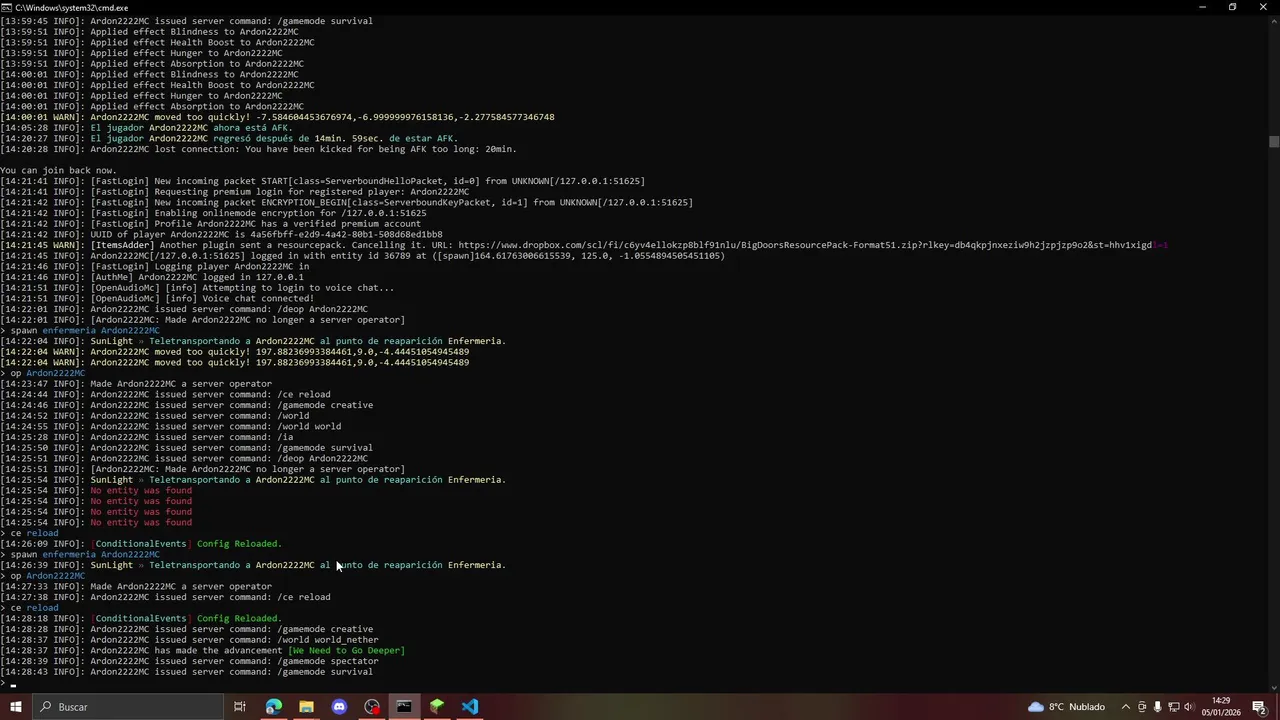This screenshot has height=720, width=1280.
Task: Open Task View from the taskbar
Action: coord(240,707)
